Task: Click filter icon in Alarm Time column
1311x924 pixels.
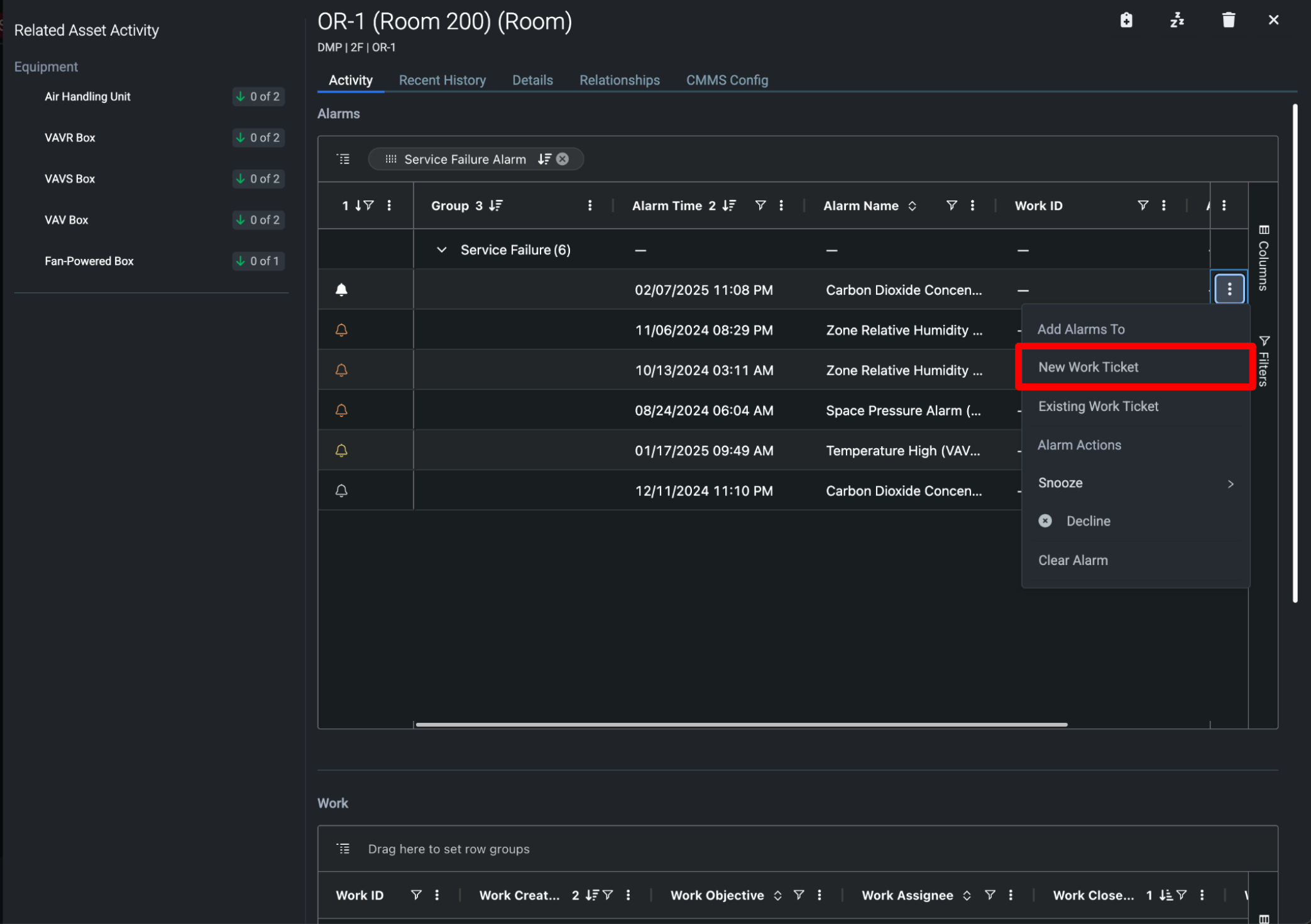Action: coord(760,206)
